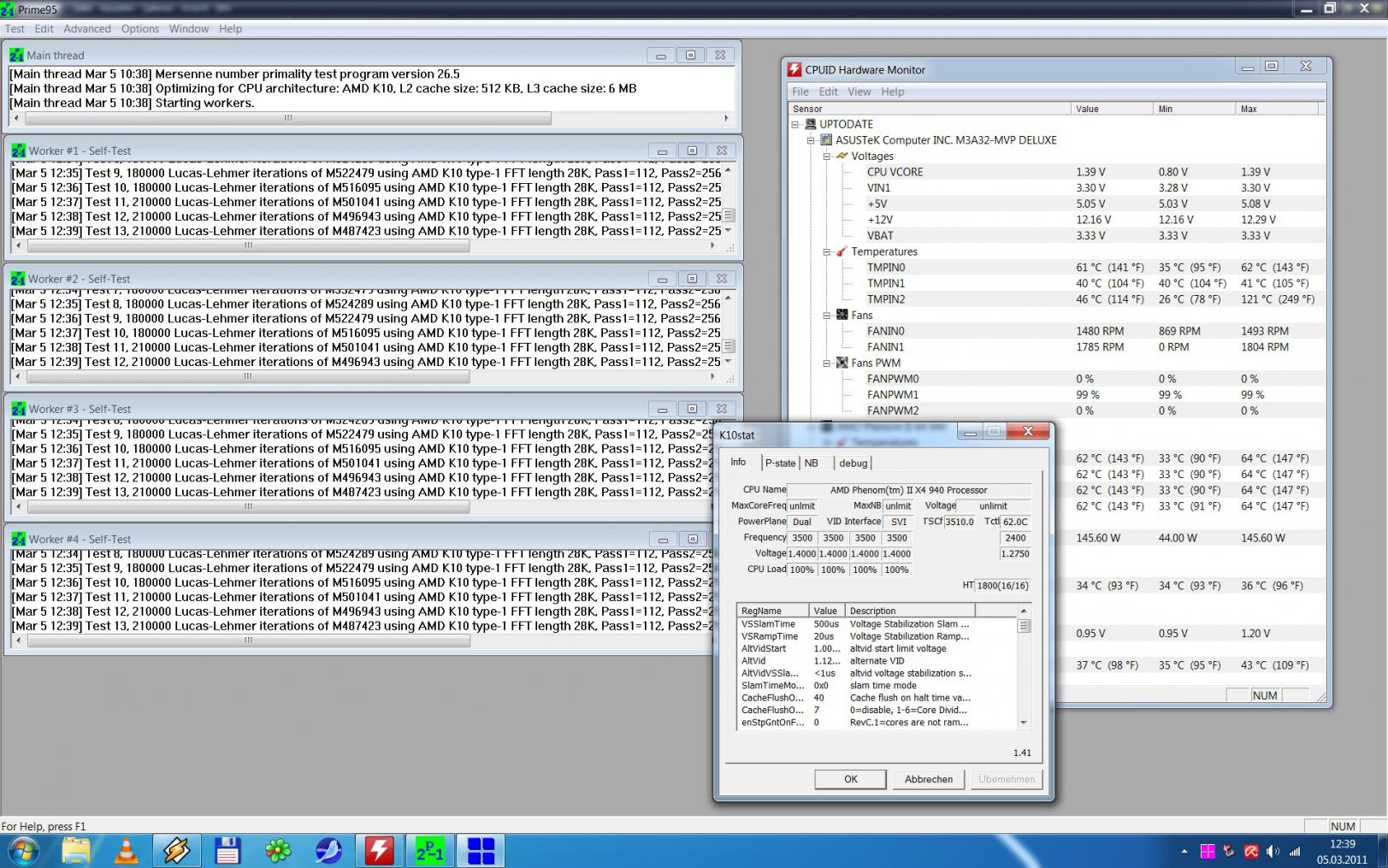Switch to P-state tab in K10stat
The height and width of the screenshot is (868, 1388).
[780, 463]
